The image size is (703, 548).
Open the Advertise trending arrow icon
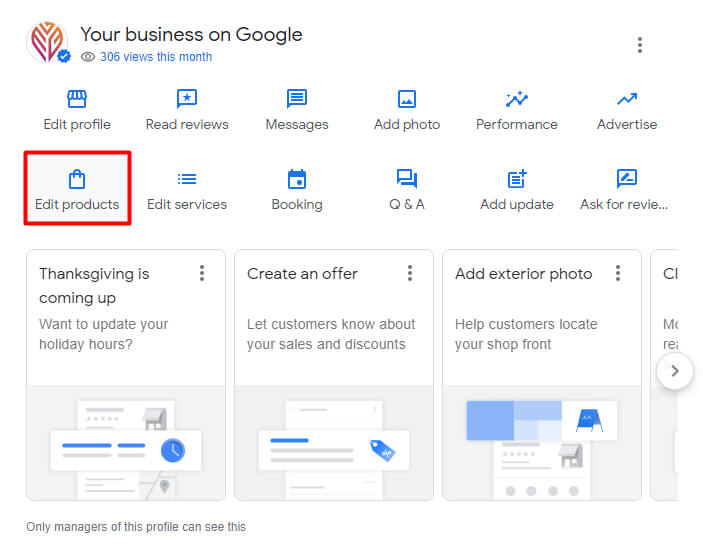627,99
